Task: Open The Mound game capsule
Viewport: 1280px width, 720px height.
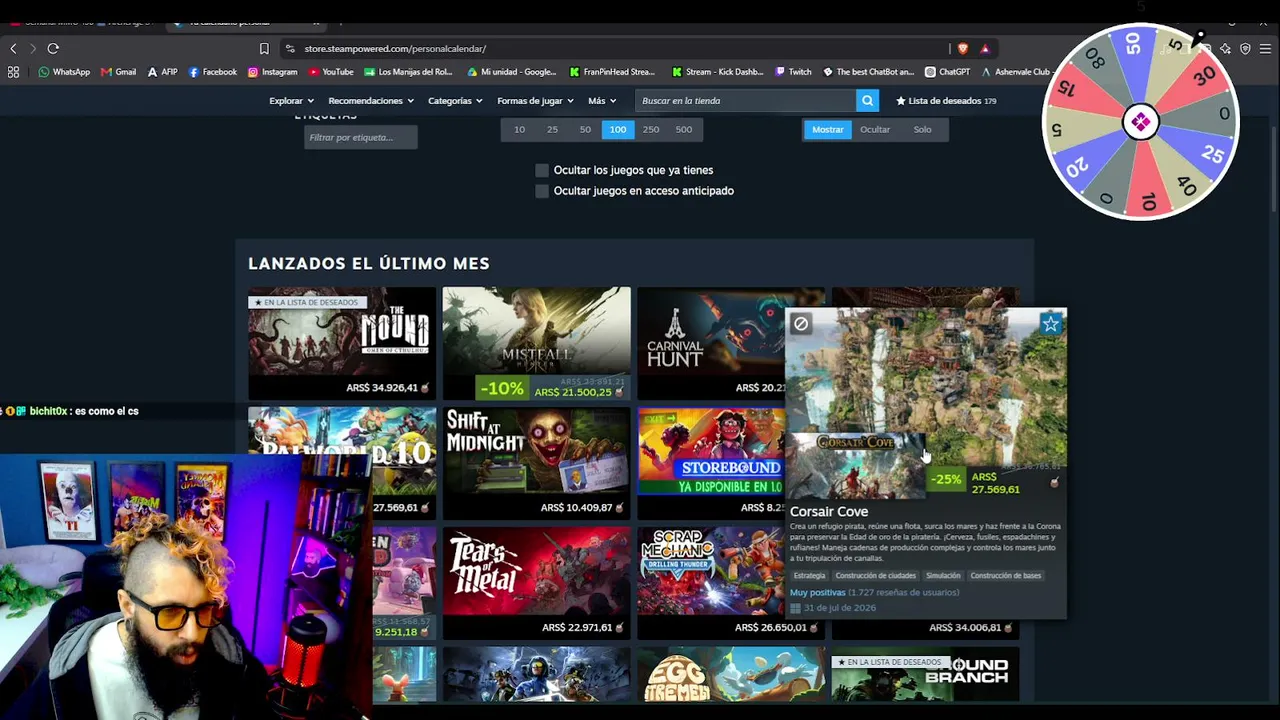Action: coord(342,343)
